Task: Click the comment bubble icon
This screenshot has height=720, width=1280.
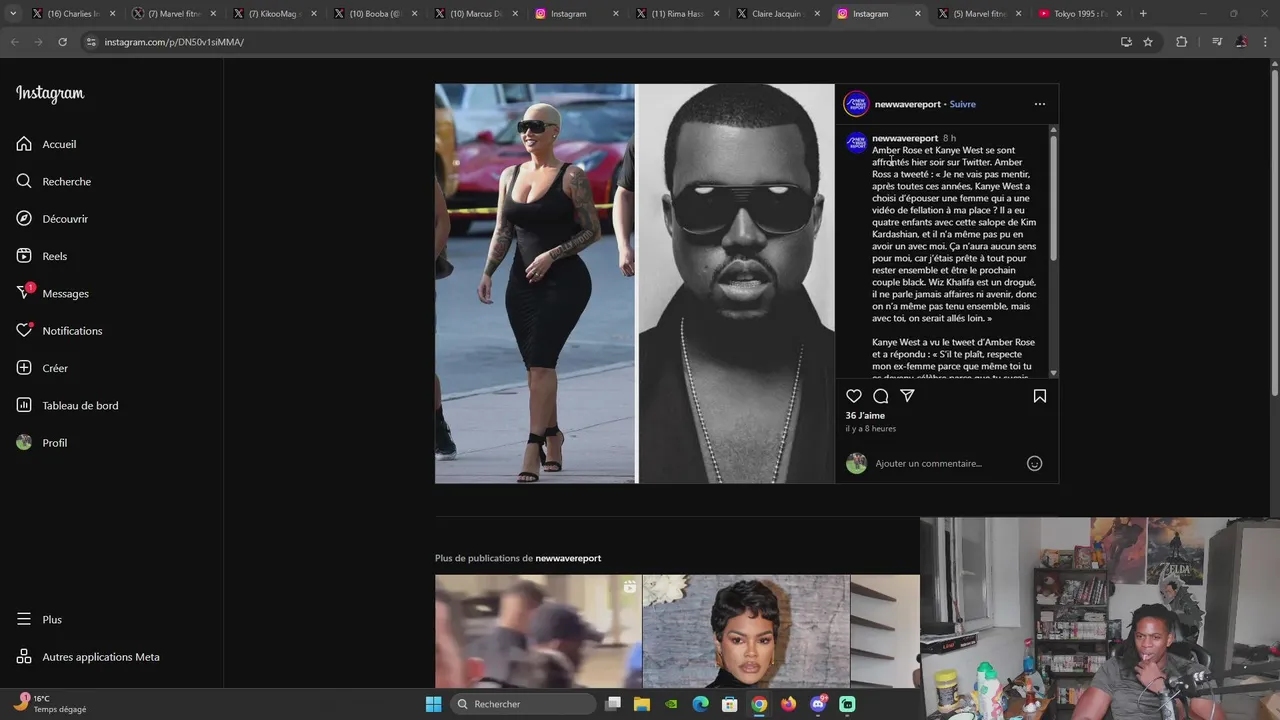Action: tap(881, 396)
